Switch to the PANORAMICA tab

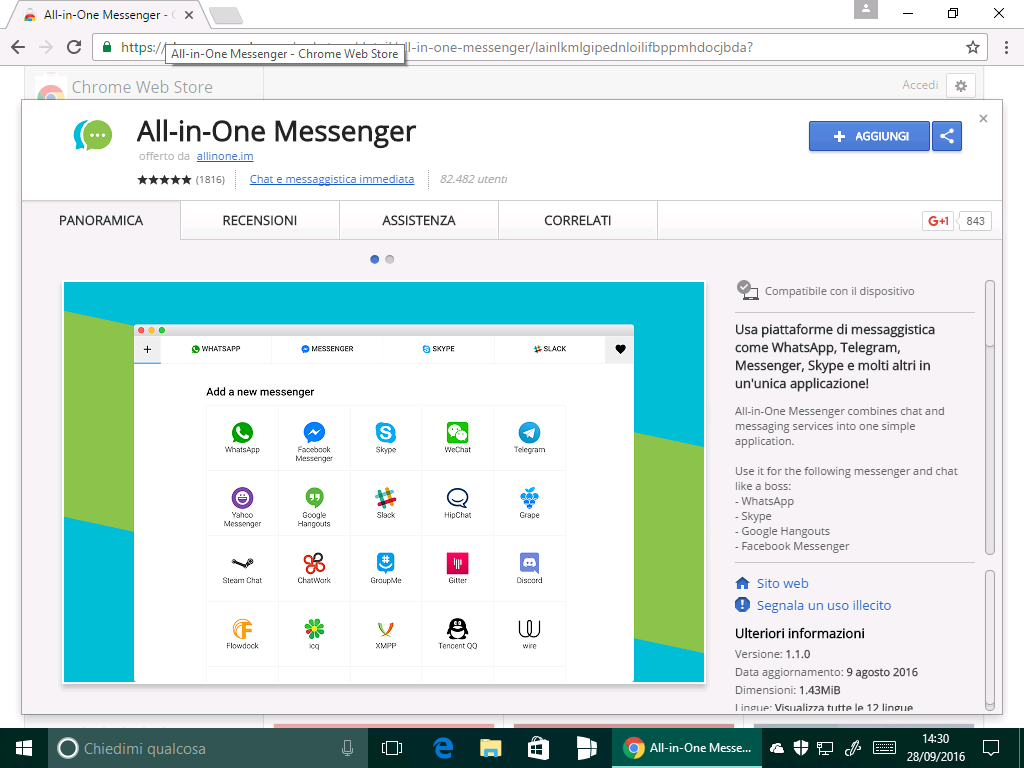click(101, 221)
